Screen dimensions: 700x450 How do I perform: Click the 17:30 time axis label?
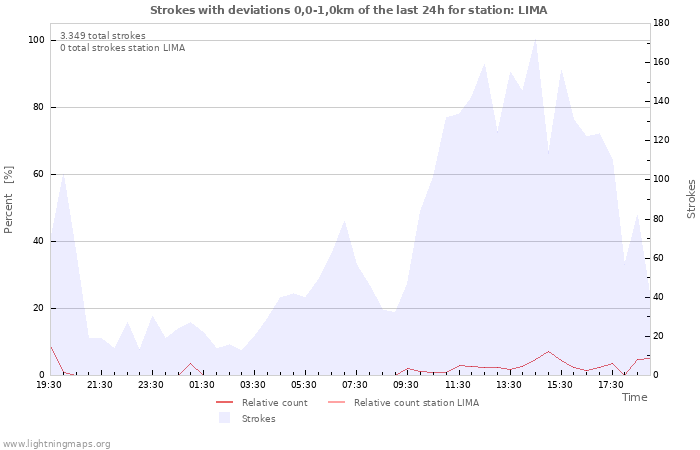tap(611, 385)
